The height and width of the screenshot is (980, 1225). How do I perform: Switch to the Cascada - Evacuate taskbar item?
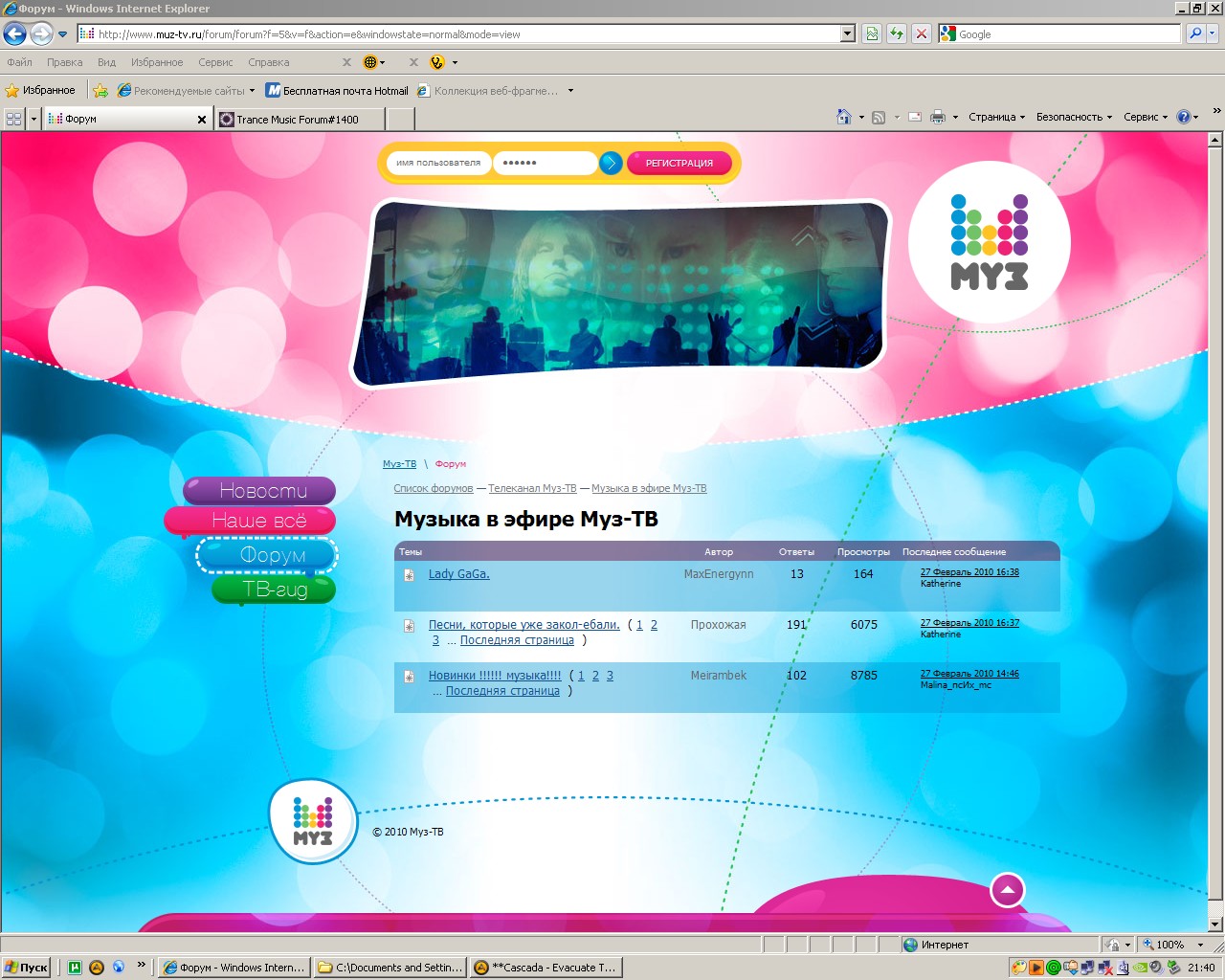(x=546, y=968)
